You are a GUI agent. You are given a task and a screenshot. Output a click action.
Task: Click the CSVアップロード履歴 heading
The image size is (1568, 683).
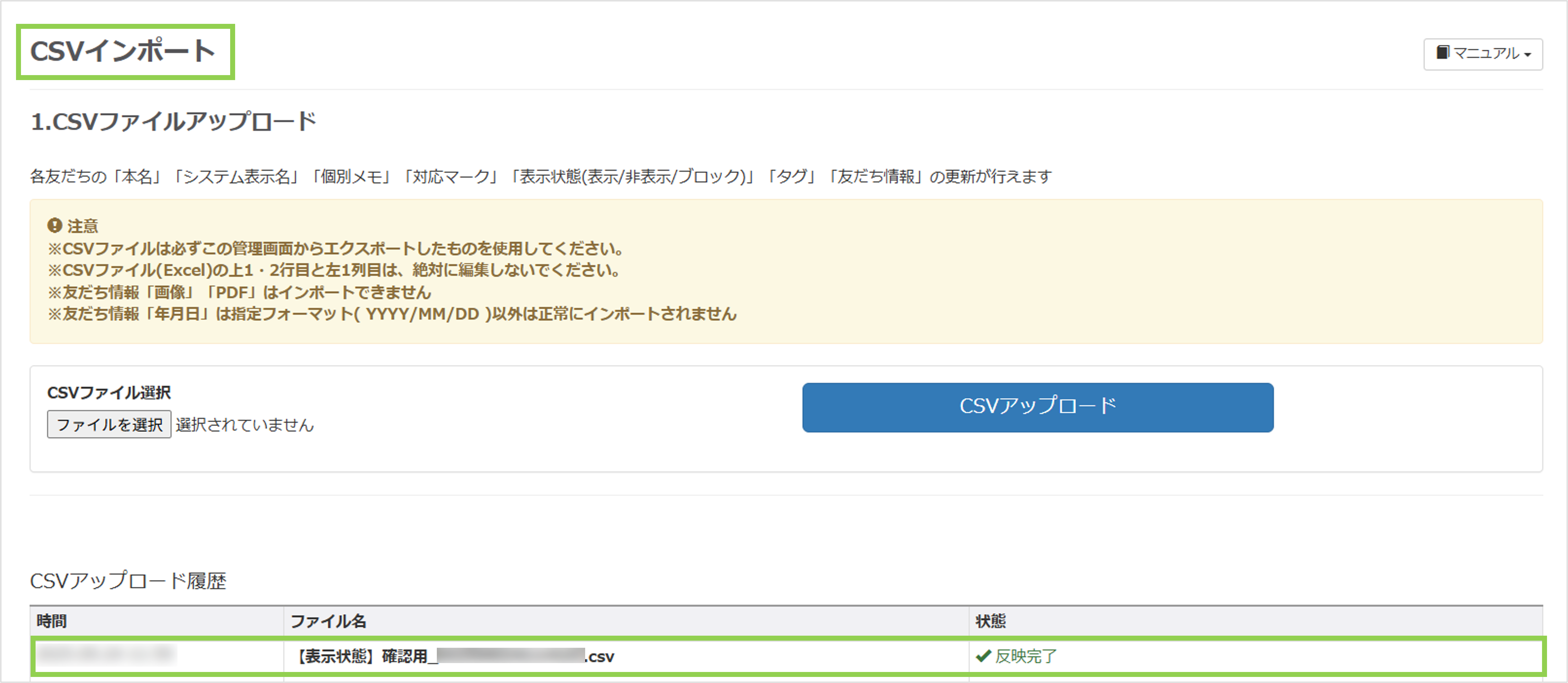pos(128,580)
